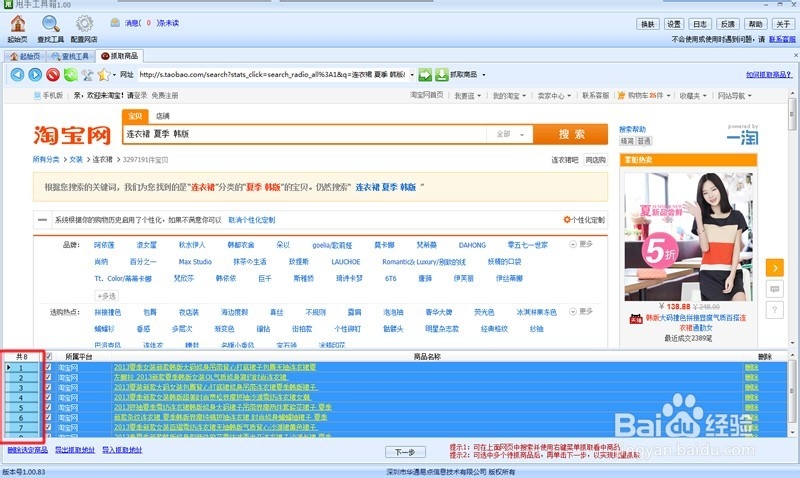Click the orange right arrow on sidebar
The width and height of the screenshot is (800, 478).
(774, 268)
